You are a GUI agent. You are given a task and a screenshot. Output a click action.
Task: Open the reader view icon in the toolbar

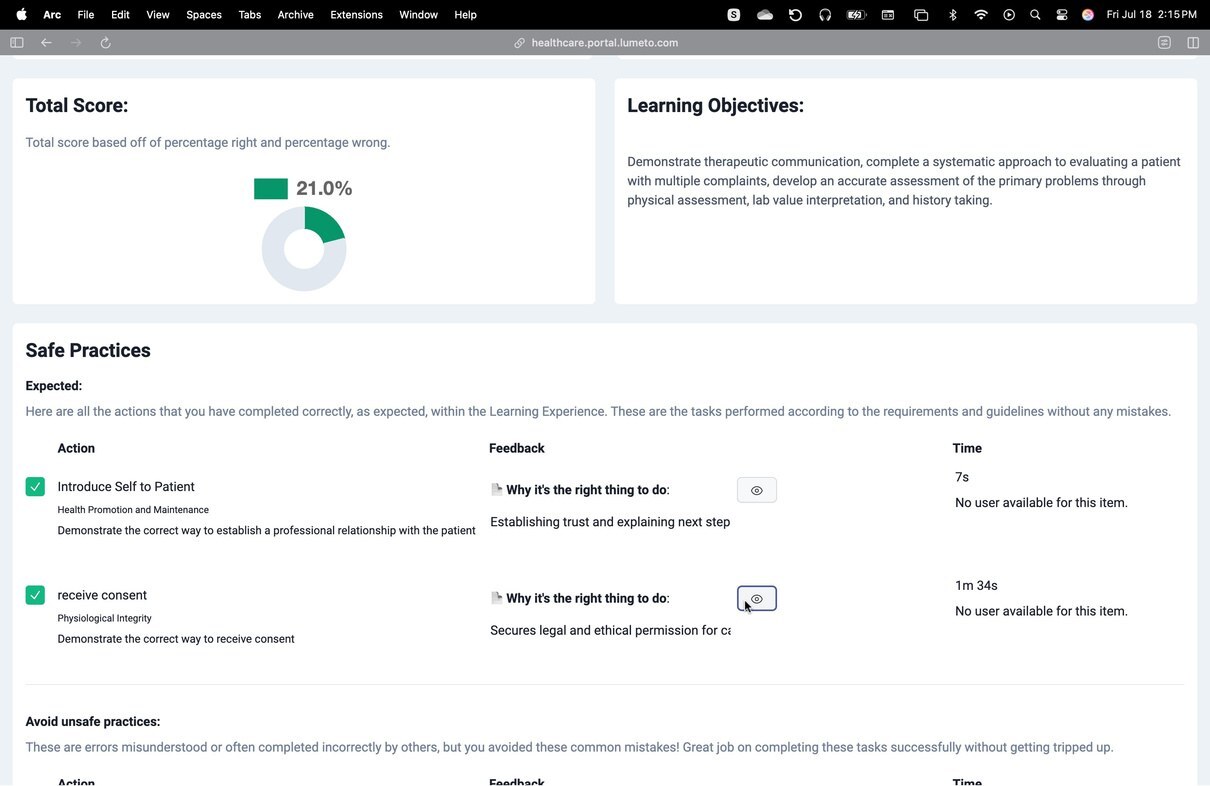tap(1164, 43)
